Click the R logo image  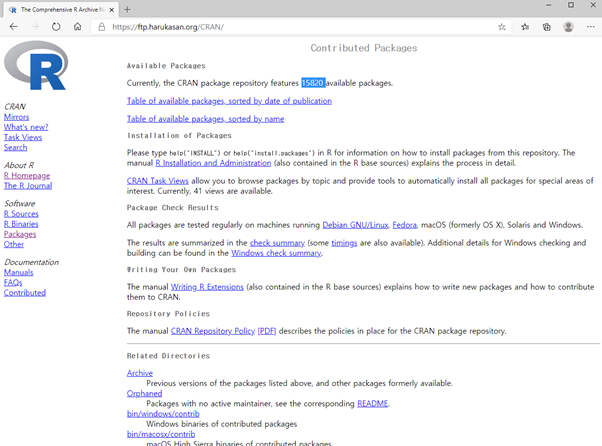(x=36, y=65)
